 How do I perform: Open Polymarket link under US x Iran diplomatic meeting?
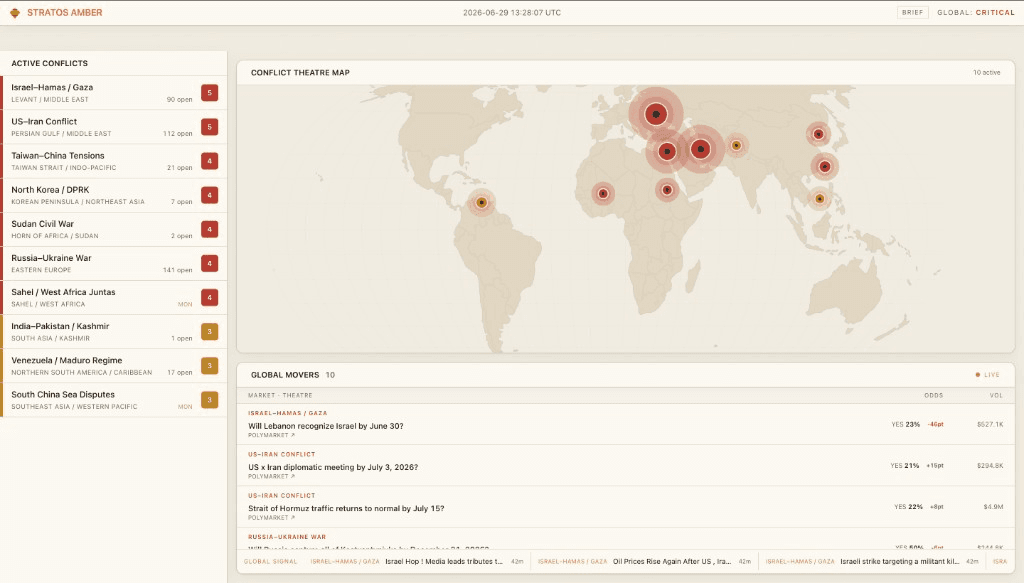(271, 476)
